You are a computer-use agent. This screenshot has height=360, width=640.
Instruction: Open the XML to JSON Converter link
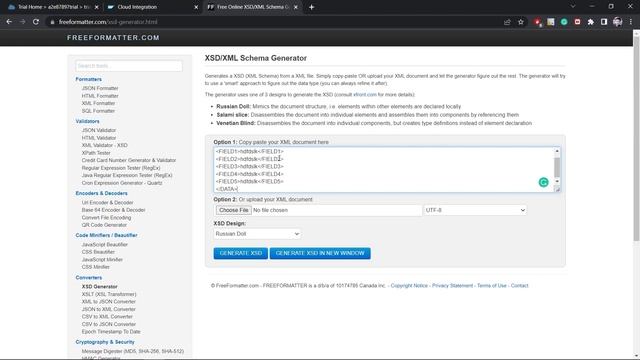pyautogui.click(x=109, y=302)
